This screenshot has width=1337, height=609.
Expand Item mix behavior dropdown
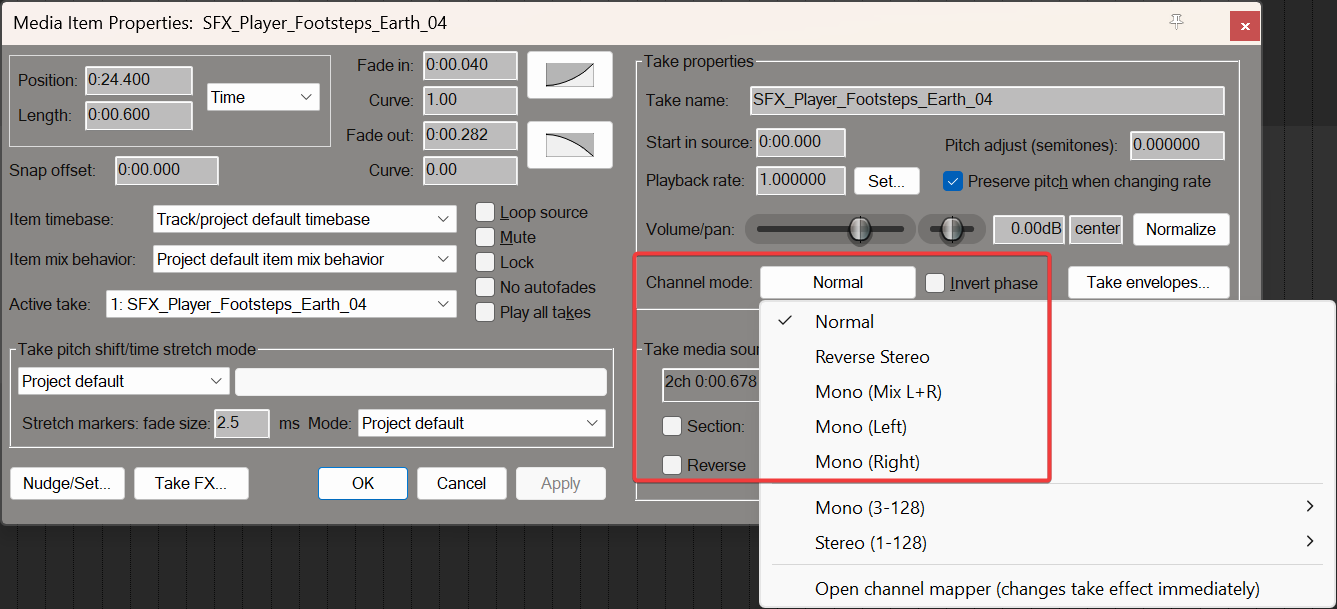point(305,259)
